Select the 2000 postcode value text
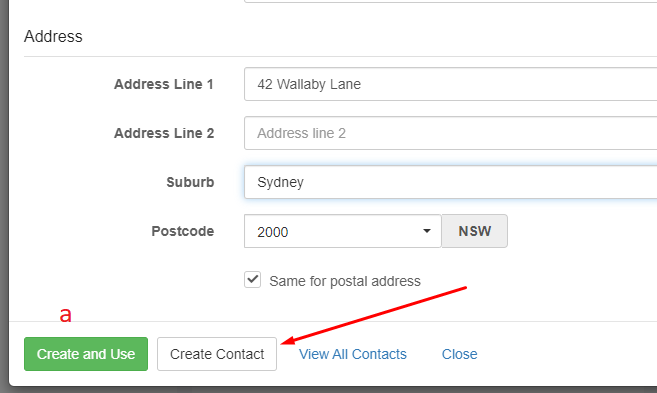Image resolution: width=657 pixels, height=393 pixels. (273, 232)
